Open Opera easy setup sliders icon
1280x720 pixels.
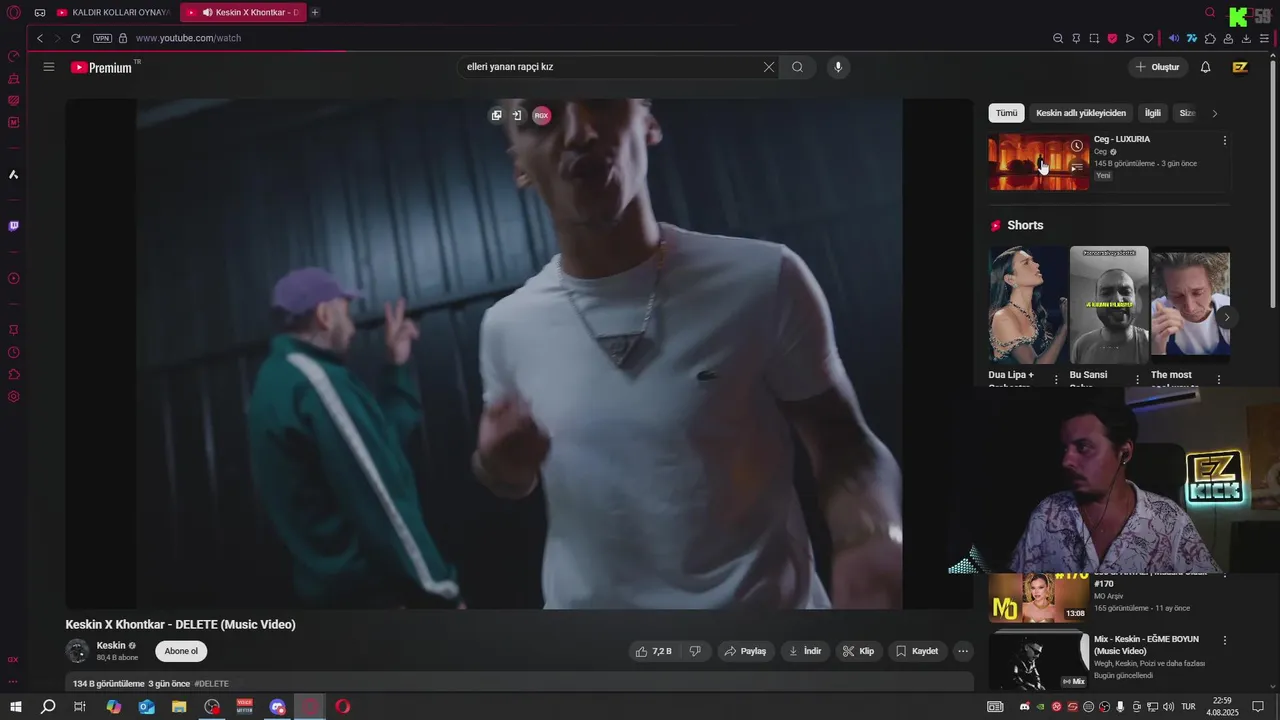coord(1264,38)
